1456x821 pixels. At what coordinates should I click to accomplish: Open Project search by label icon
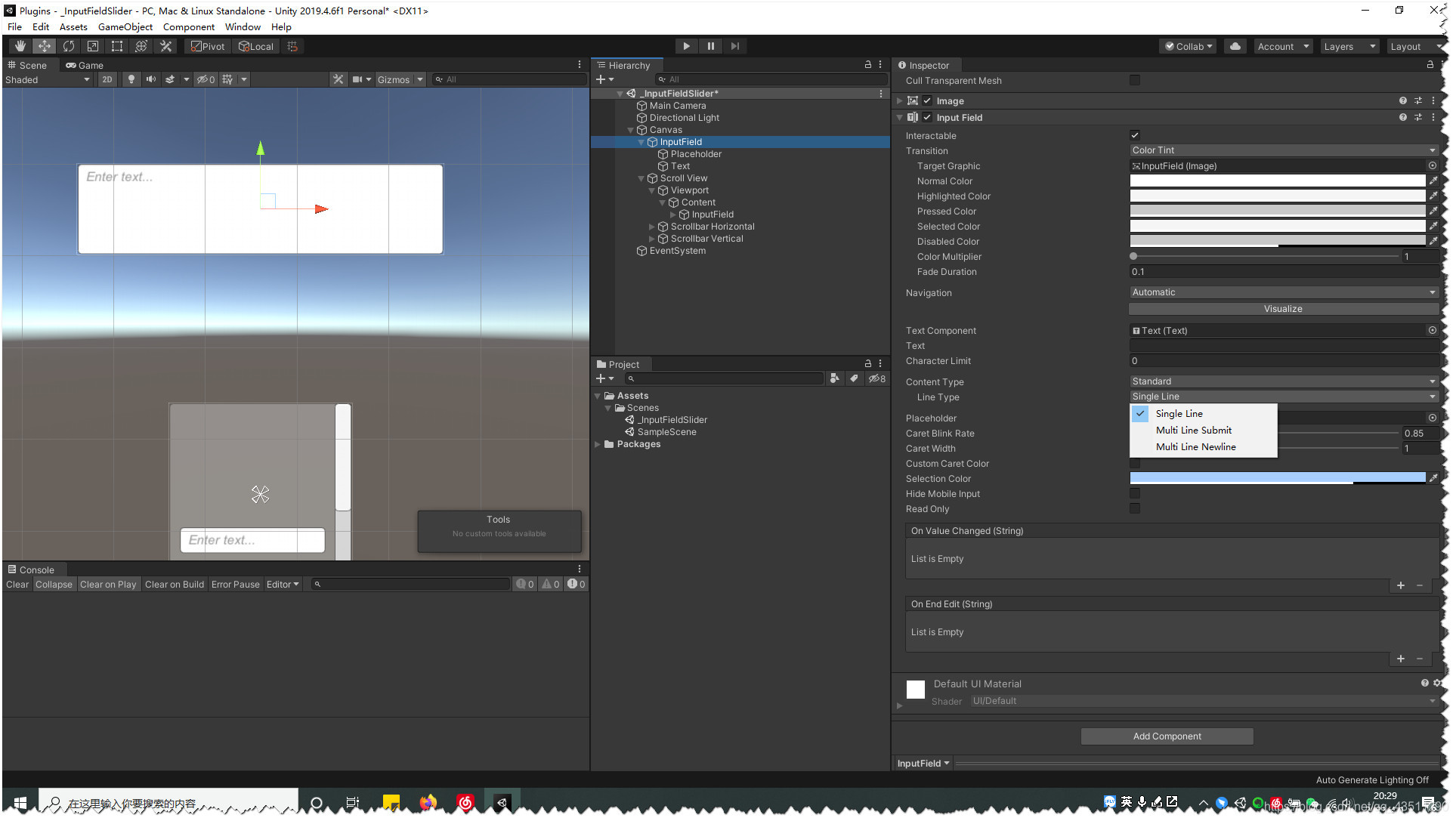pyautogui.click(x=854, y=378)
